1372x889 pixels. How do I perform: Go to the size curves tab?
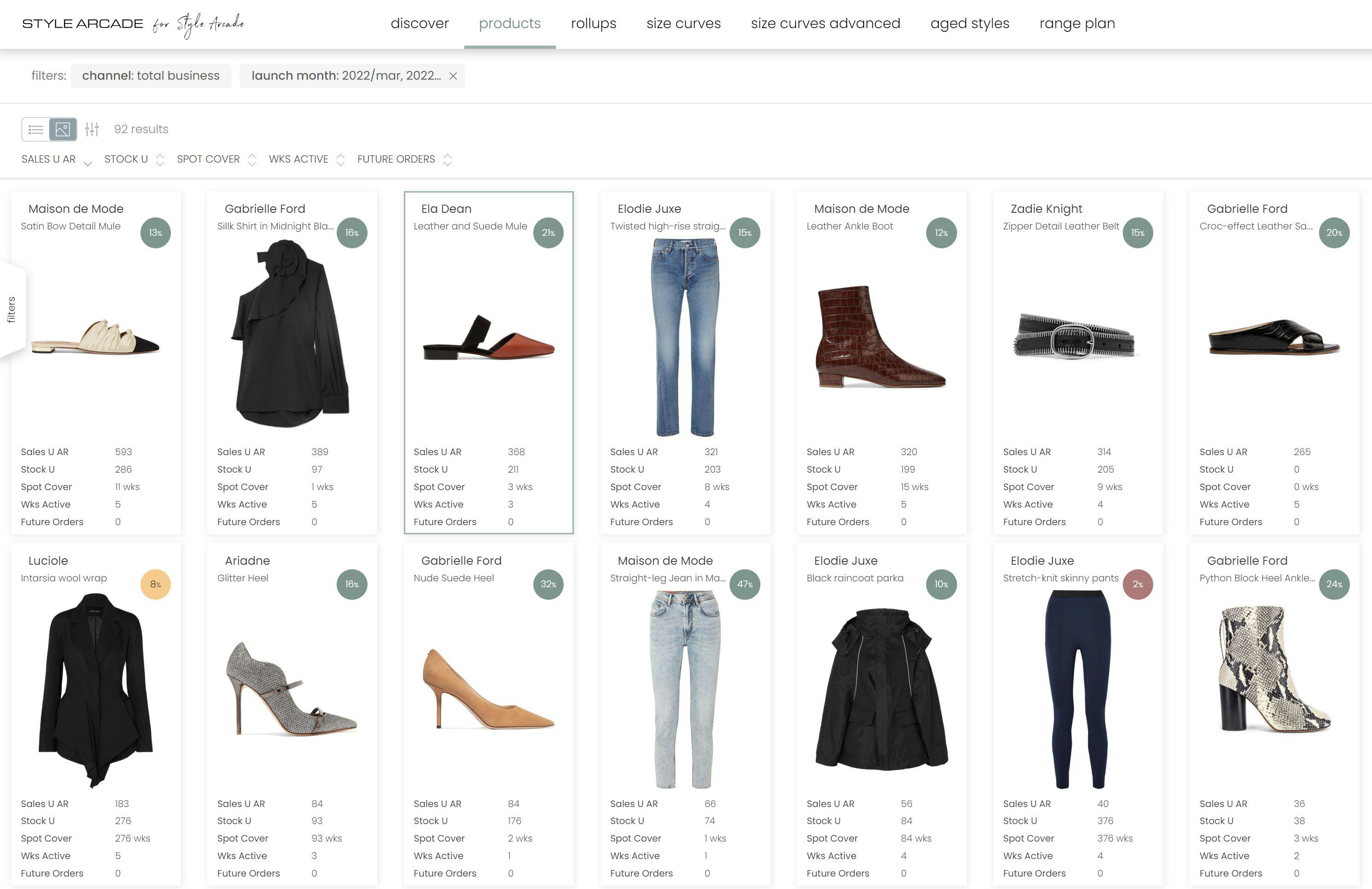(x=683, y=23)
